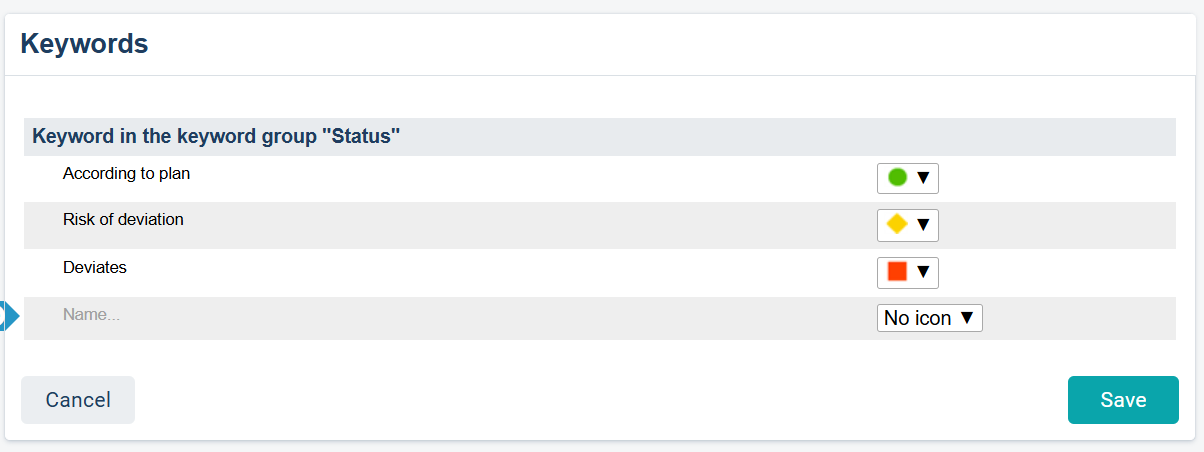Choose icon for the According to plan keyword
This screenshot has height=452, width=1204.
tap(908, 178)
